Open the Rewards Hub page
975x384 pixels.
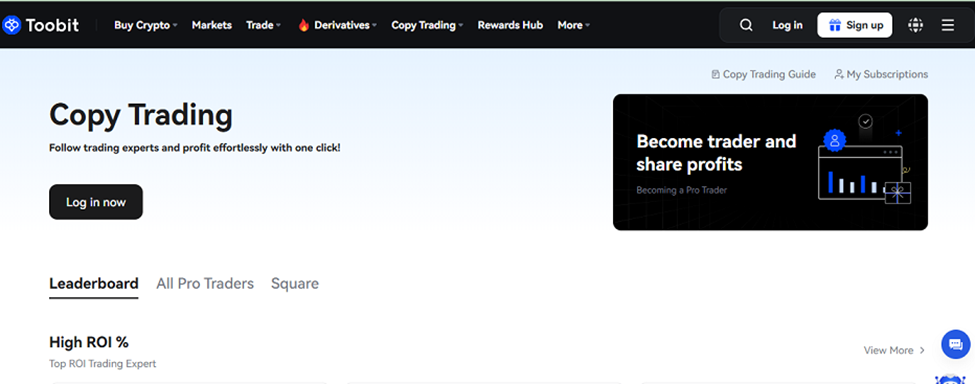point(510,25)
